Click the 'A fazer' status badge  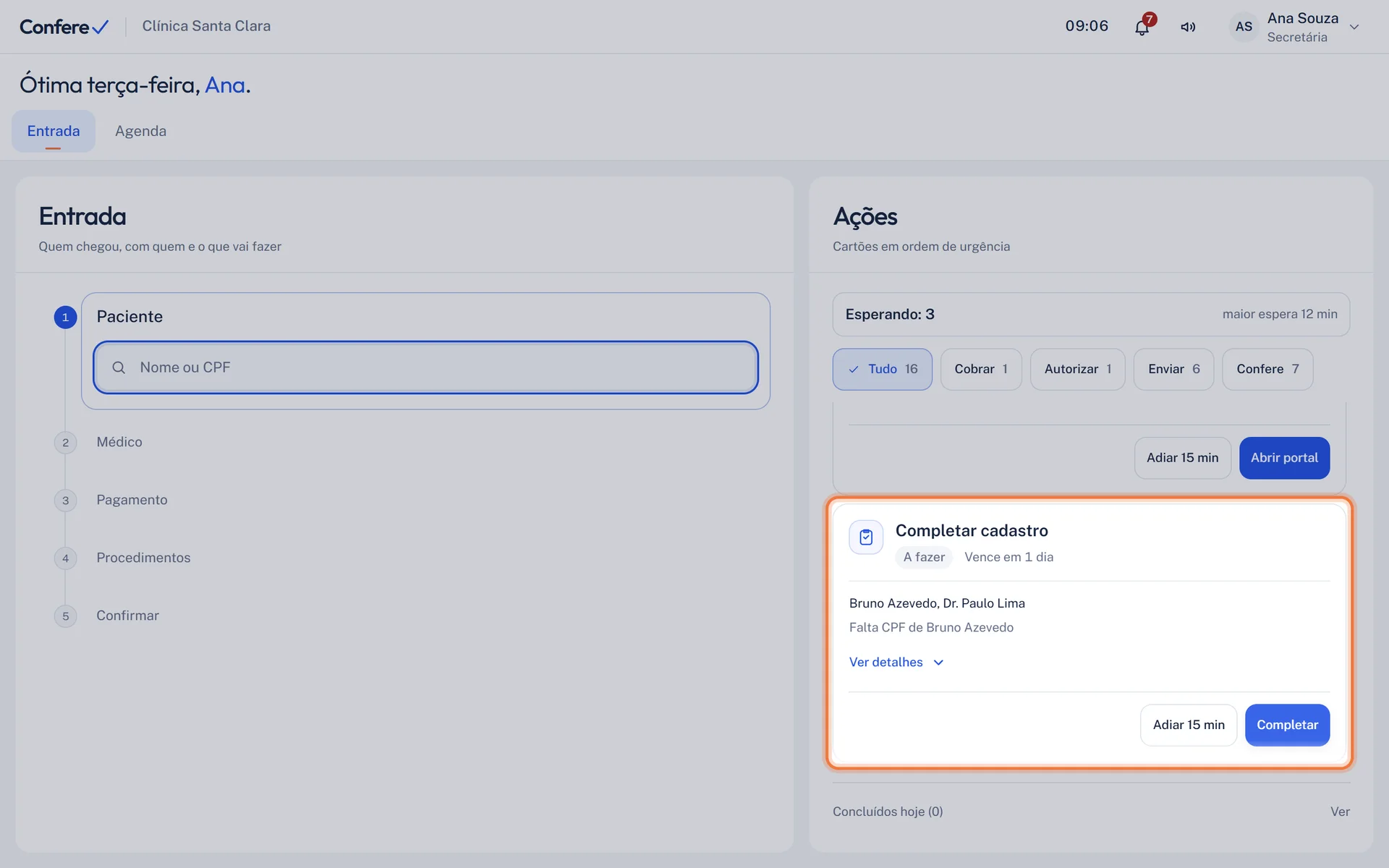tap(924, 557)
